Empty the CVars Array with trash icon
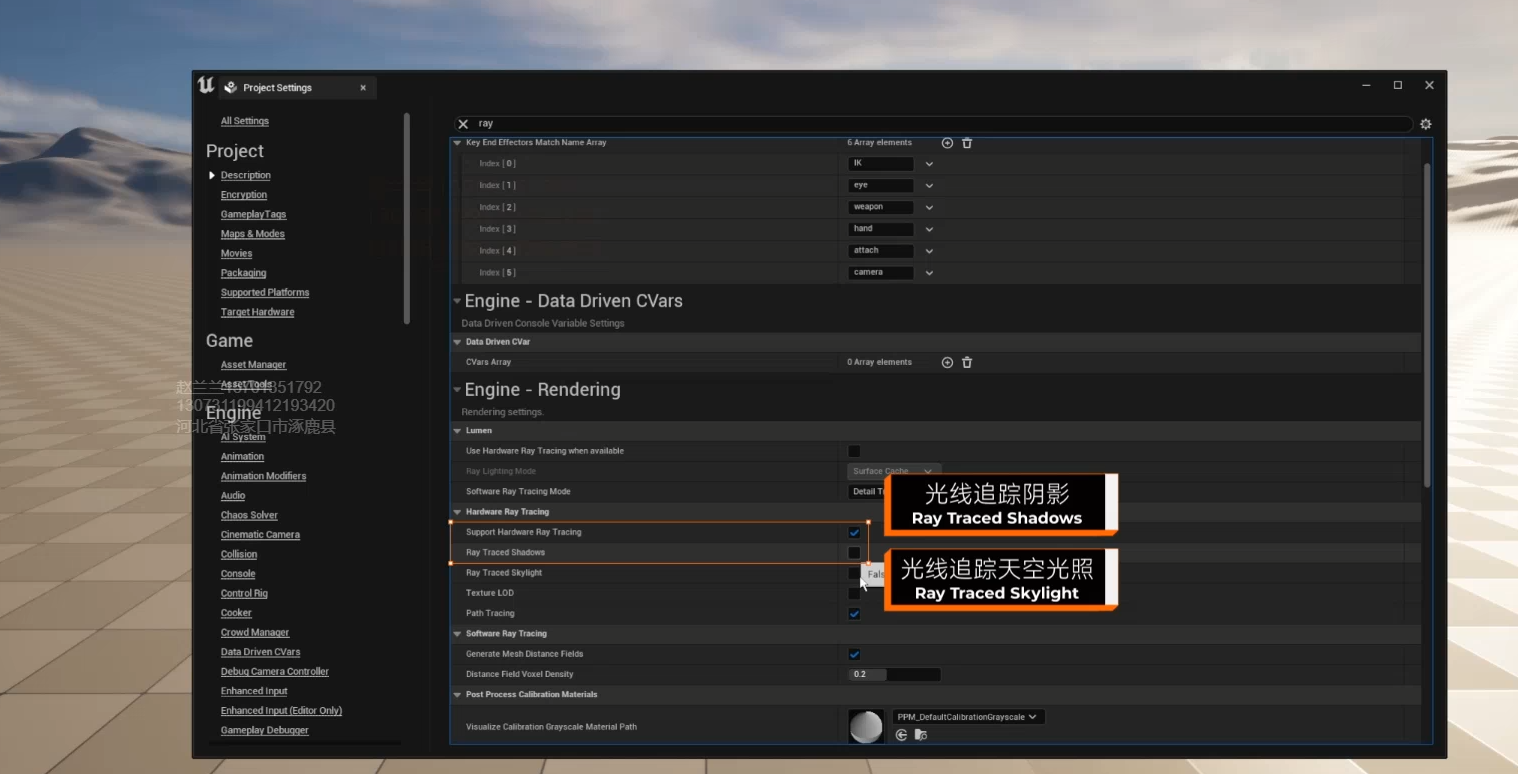Image resolution: width=1518 pixels, height=774 pixels. point(967,362)
